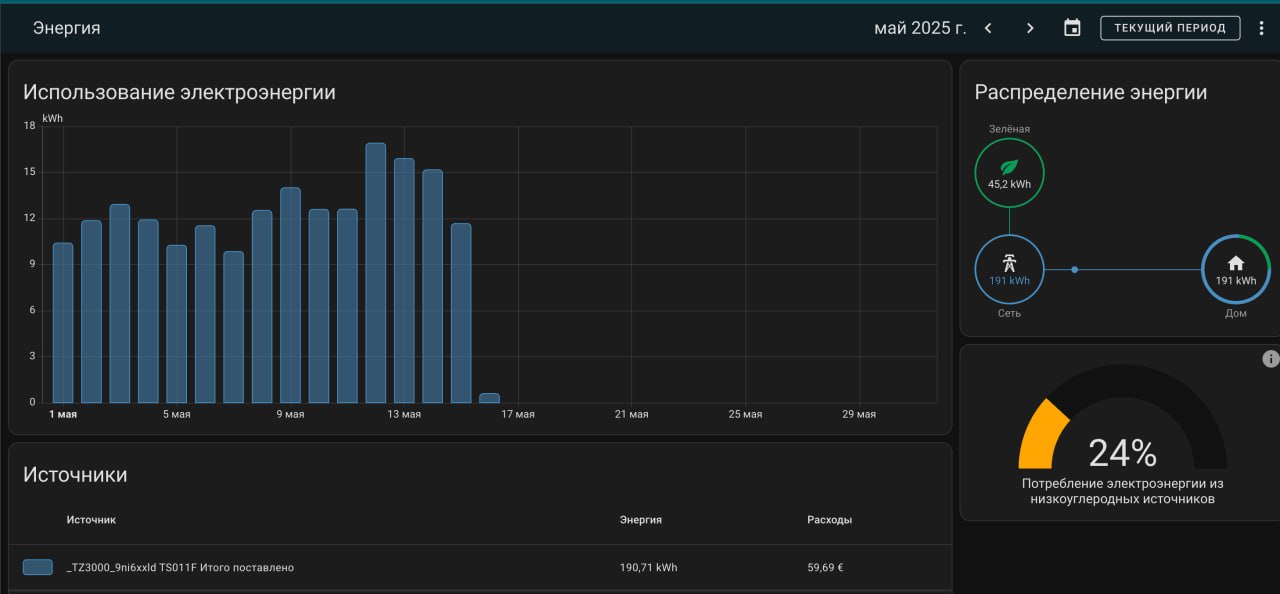Click the ТЕКУЩИЙ ПЕРИОД button
1280x594 pixels.
[1170, 28]
